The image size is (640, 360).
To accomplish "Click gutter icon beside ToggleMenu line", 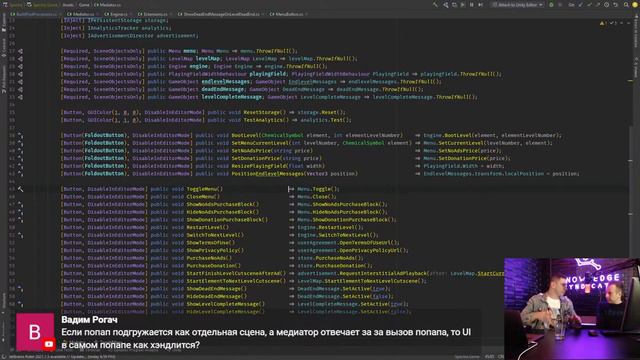I will [x=20, y=189].
